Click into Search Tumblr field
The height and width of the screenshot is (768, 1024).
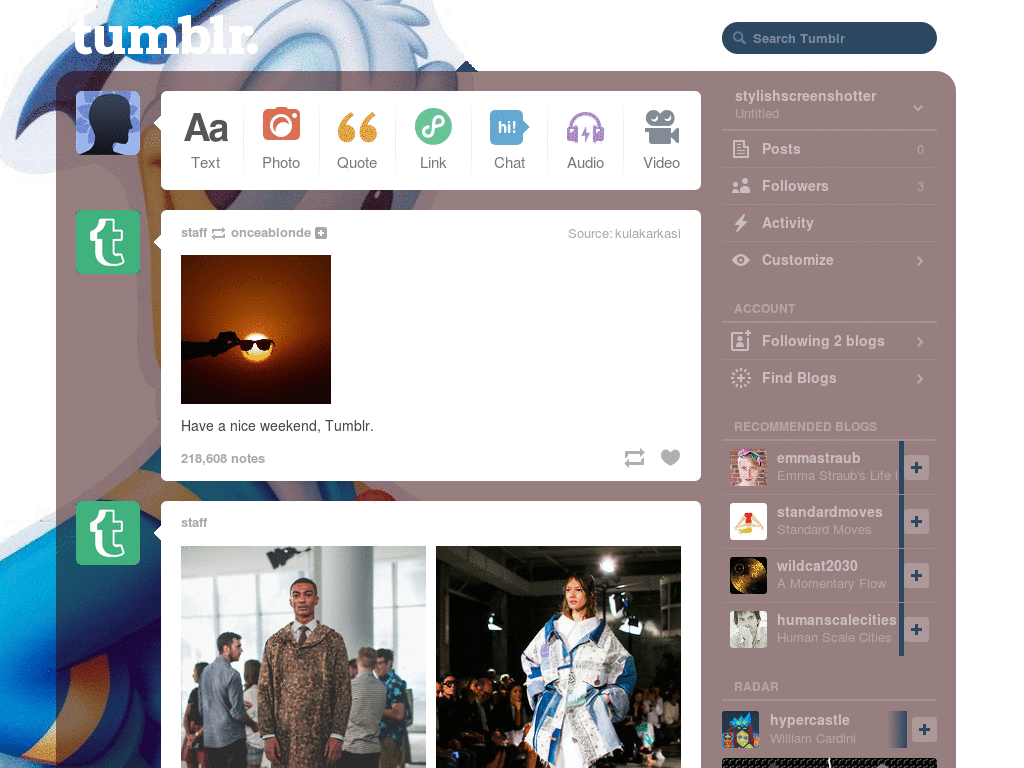pos(829,38)
